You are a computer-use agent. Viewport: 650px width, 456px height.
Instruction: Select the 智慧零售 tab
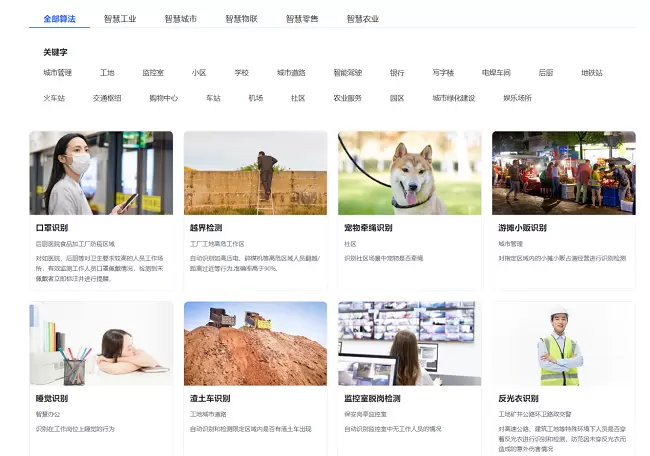coord(301,19)
